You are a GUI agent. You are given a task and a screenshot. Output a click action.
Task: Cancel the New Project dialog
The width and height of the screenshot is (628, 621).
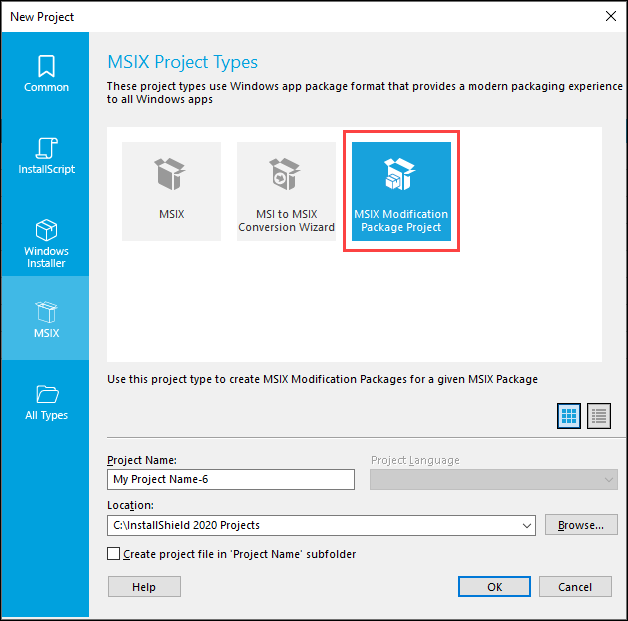pyautogui.click(x=574, y=587)
